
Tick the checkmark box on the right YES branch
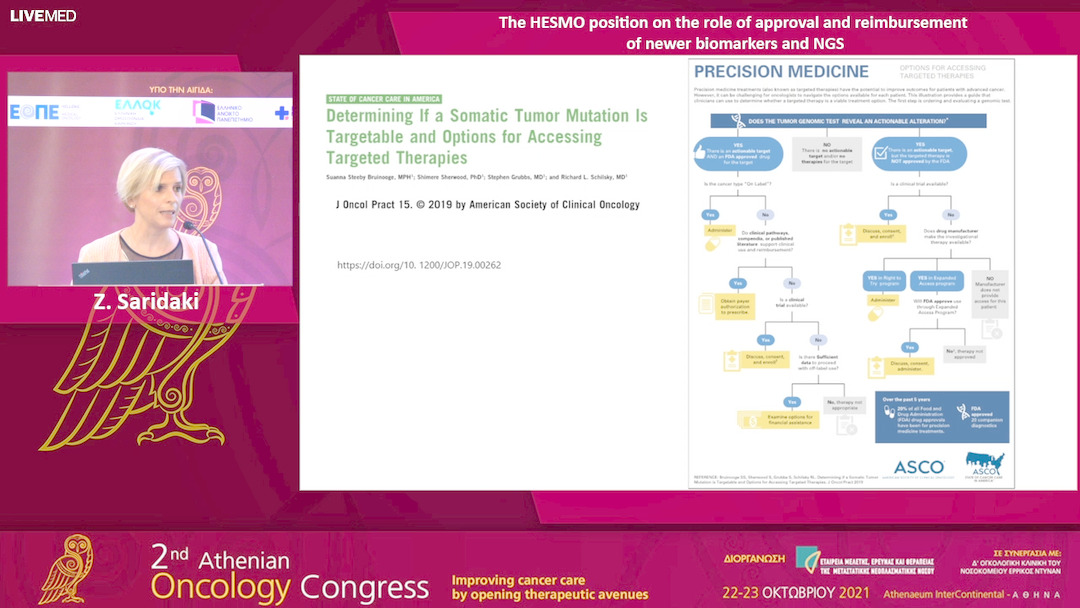tap(880, 152)
